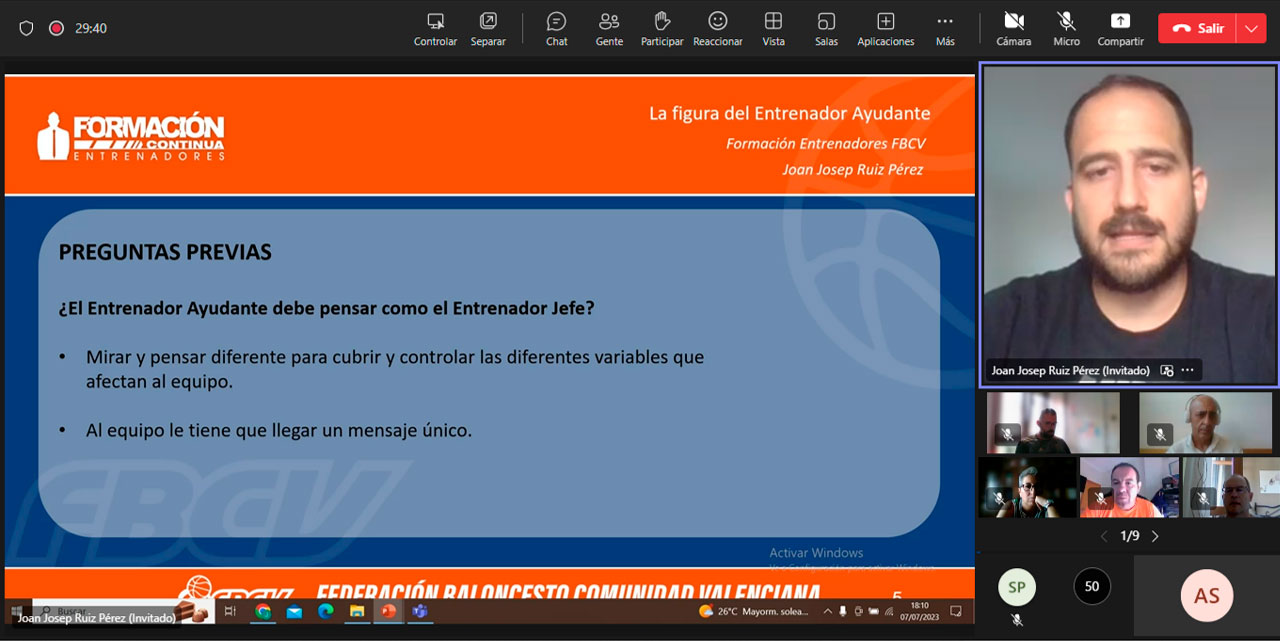Image resolution: width=1280 pixels, height=641 pixels.
Task: Click the slide title La figura del Entrenador Ayudante
Action: [x=790, y=113]
